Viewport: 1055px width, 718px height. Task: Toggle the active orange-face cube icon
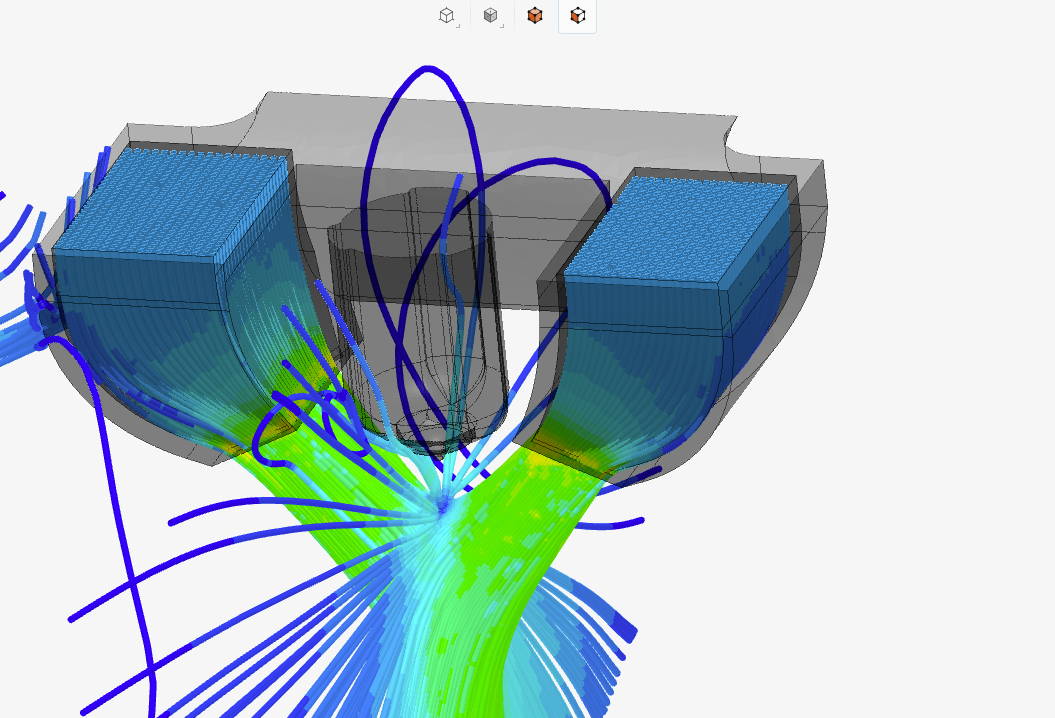[577, 15]
